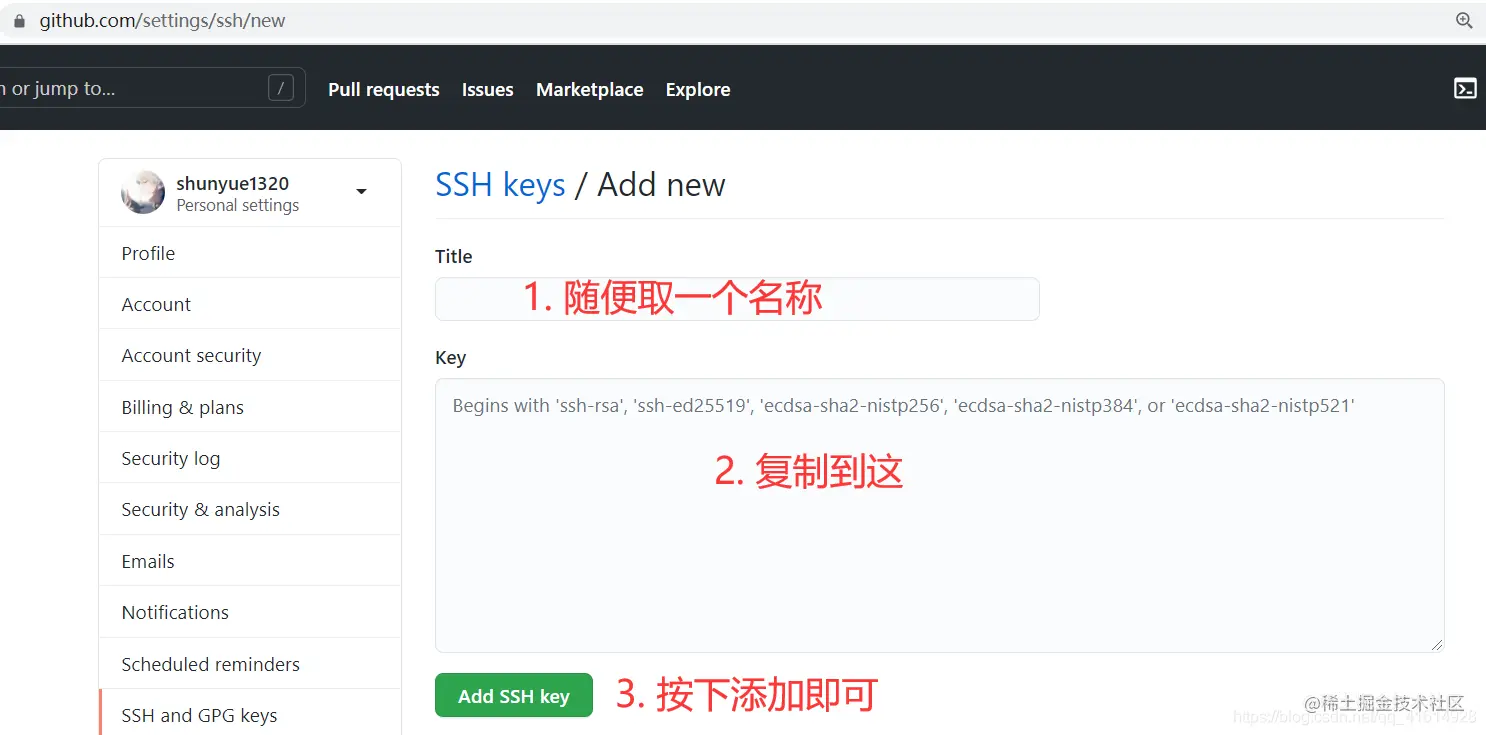Click the slash shortcut key hint
The width and height of the screenshot is (1486, 735).
point(281,88)
